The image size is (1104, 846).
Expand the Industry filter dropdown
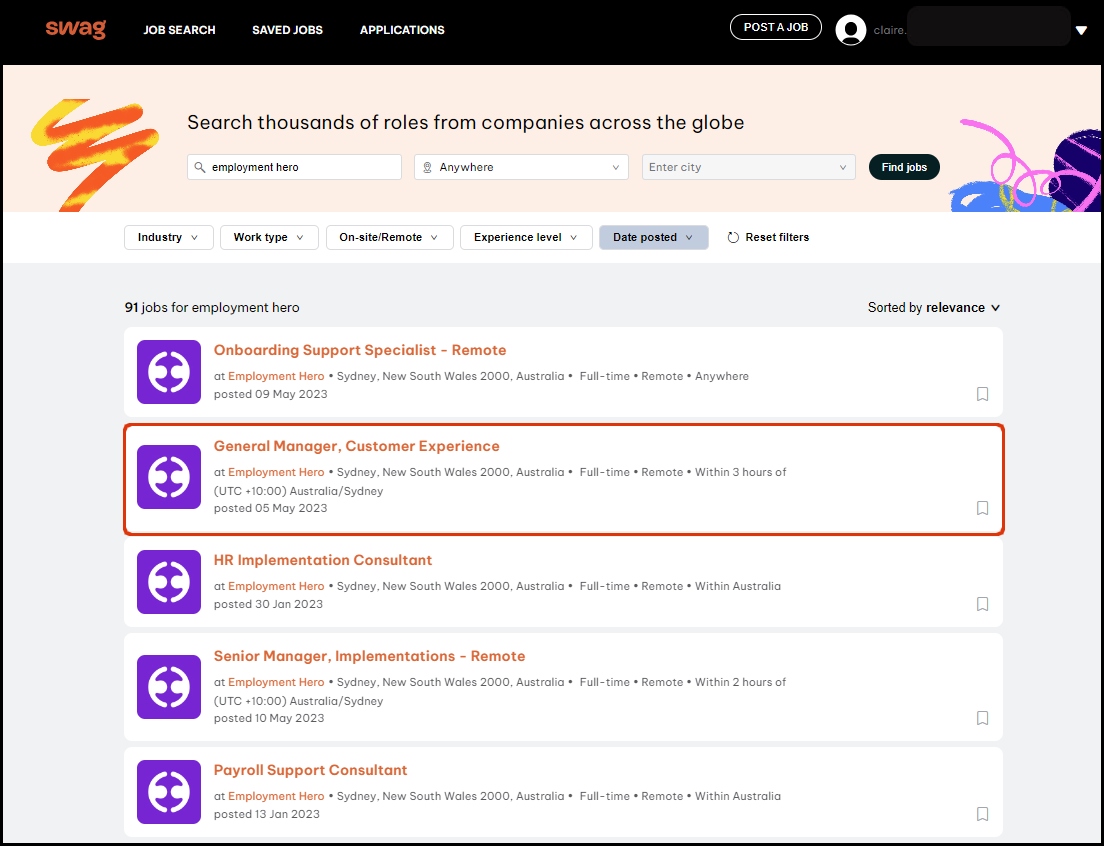click(x=168, y=237)
